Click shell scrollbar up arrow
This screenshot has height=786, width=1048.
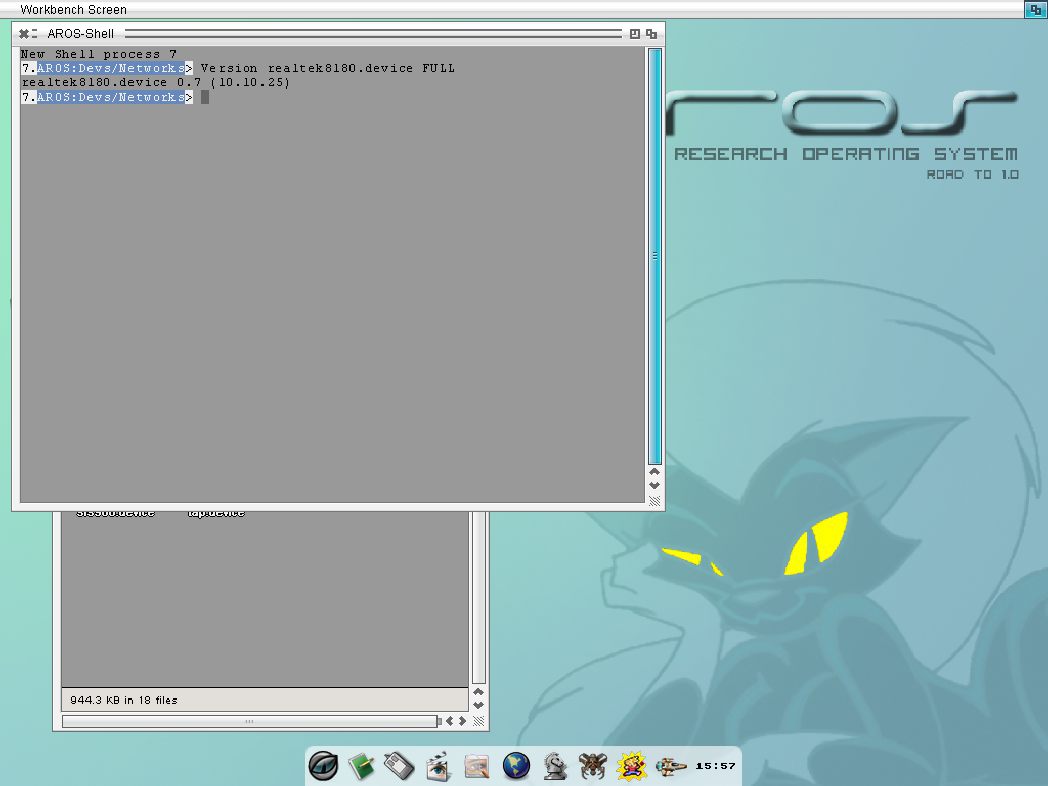(655, 471)
